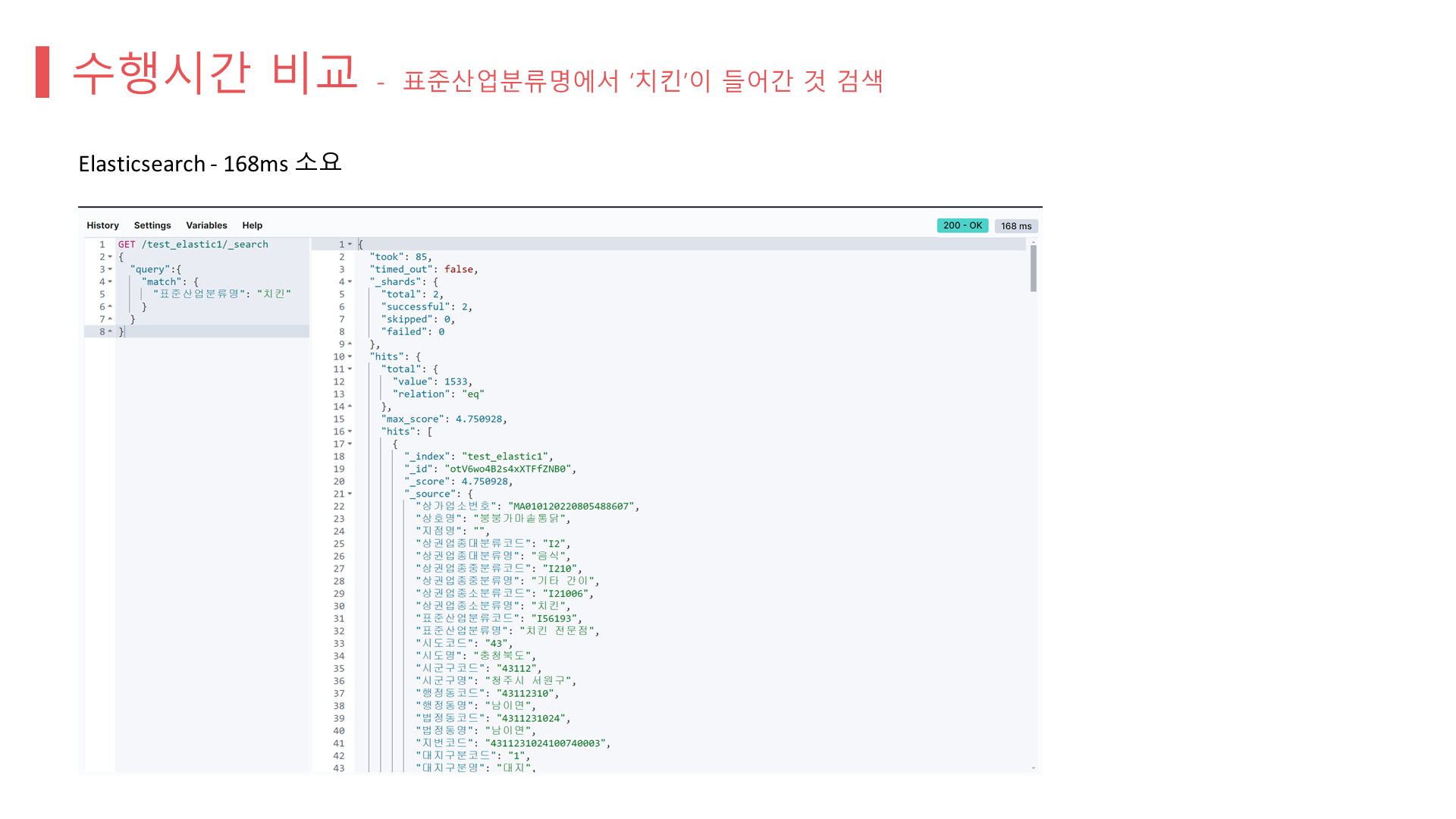The image size is (1456, 819).
Task: Click the 200 - OK status badge
Action: 962,225
